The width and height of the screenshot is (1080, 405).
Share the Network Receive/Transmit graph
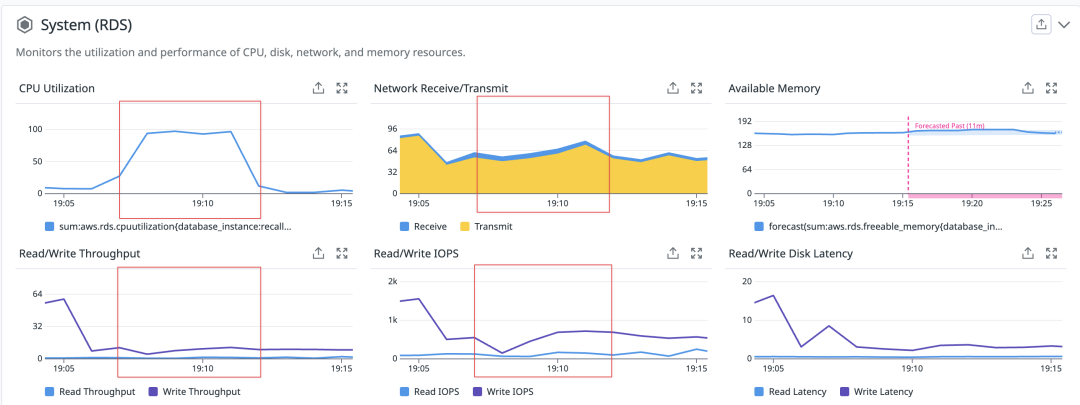coord(673,88)
